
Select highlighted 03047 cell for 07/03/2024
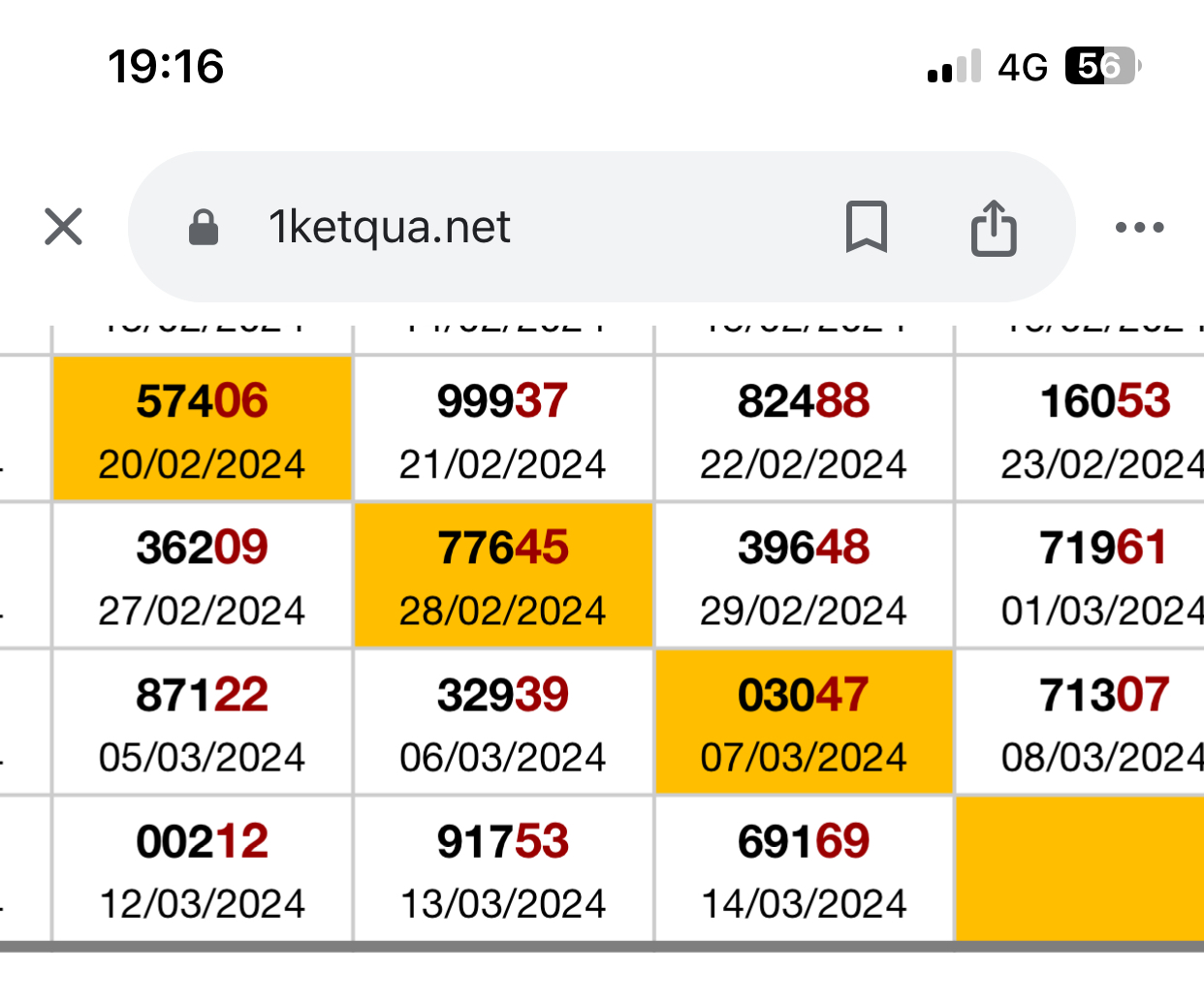[804, 722]
